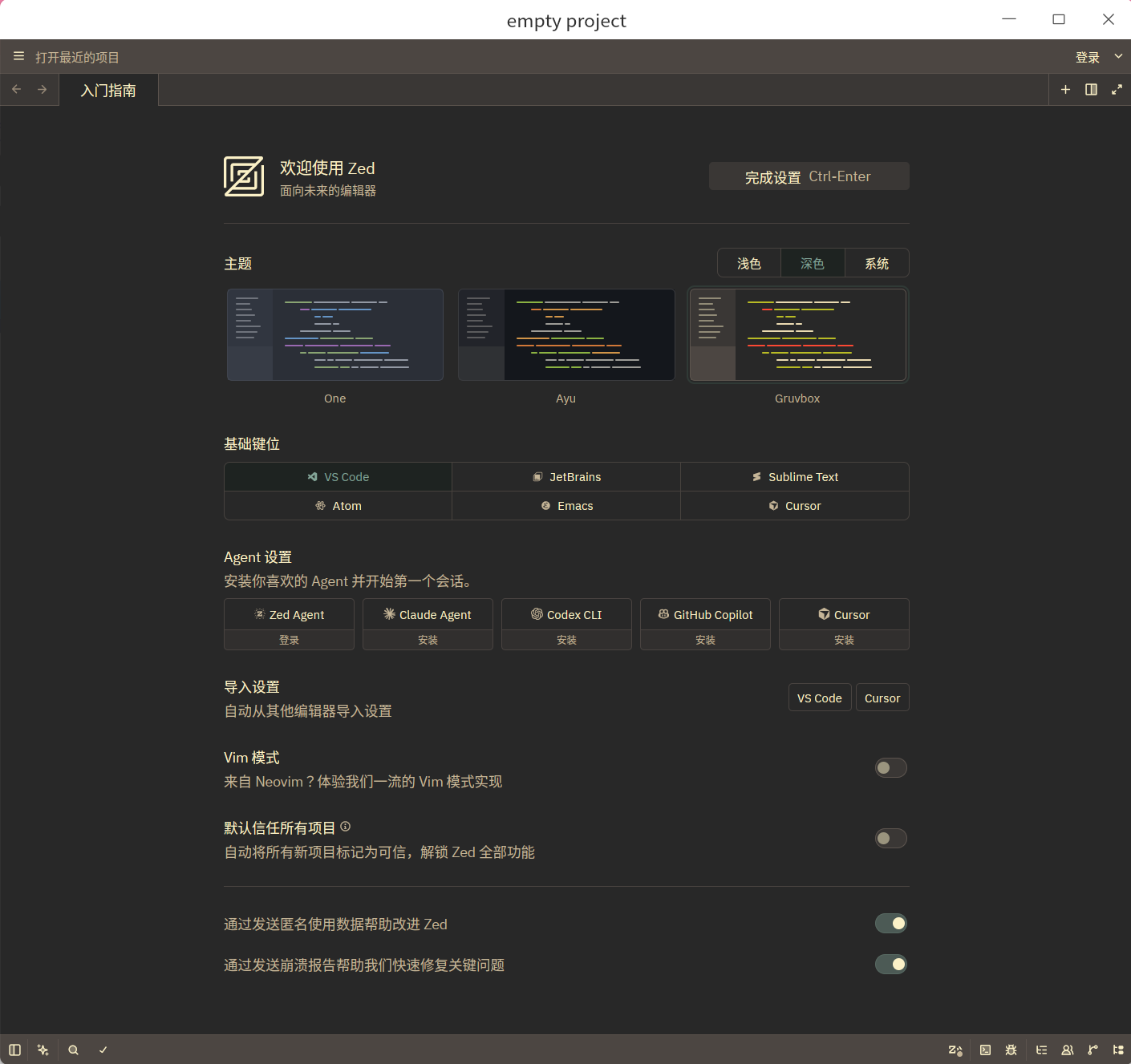Viewport: 1131px width, 1064px height.
Task: Select 深色 theme mode
Action: [813, 263]
